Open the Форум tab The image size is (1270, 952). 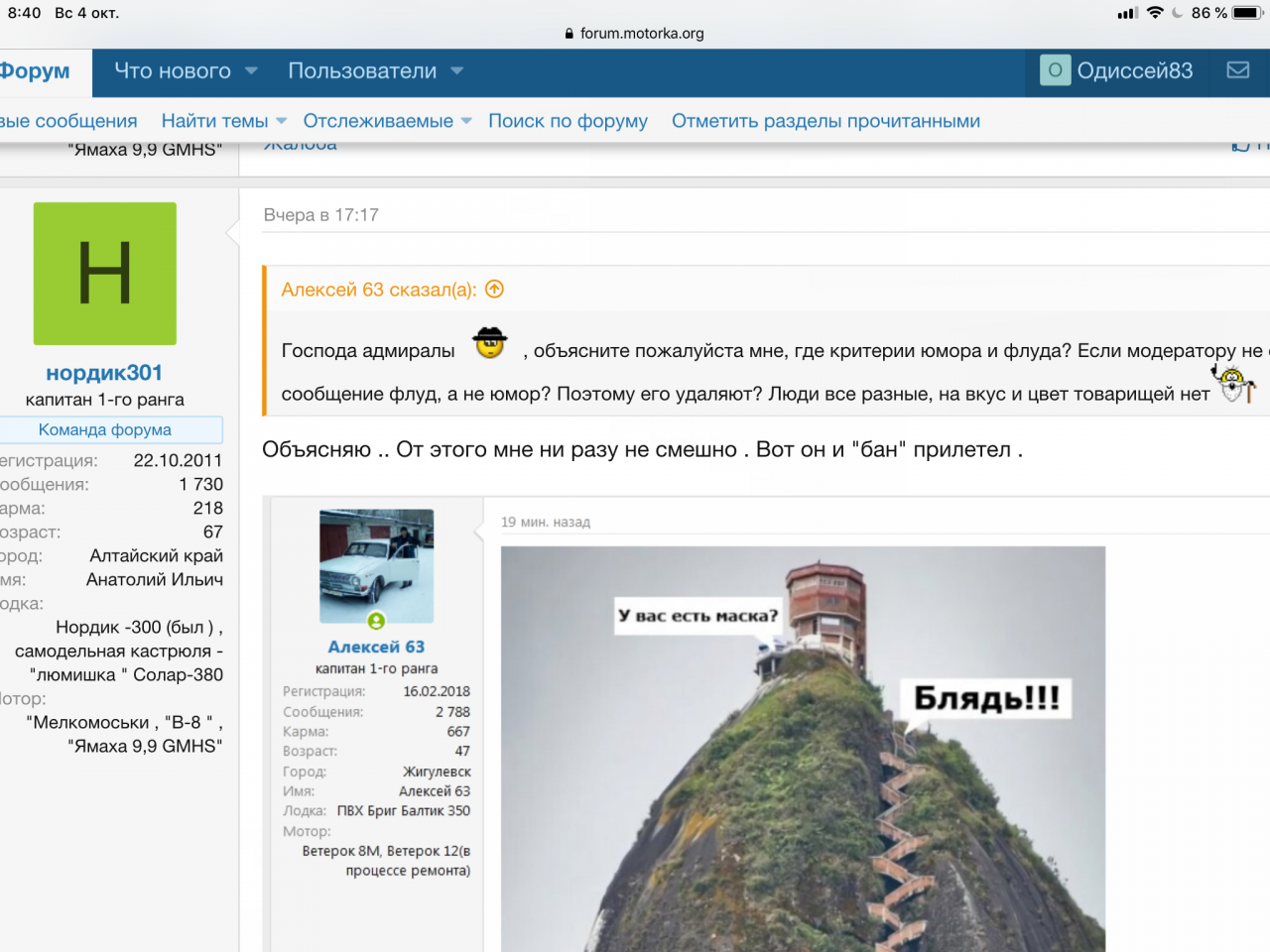[36, 71]
